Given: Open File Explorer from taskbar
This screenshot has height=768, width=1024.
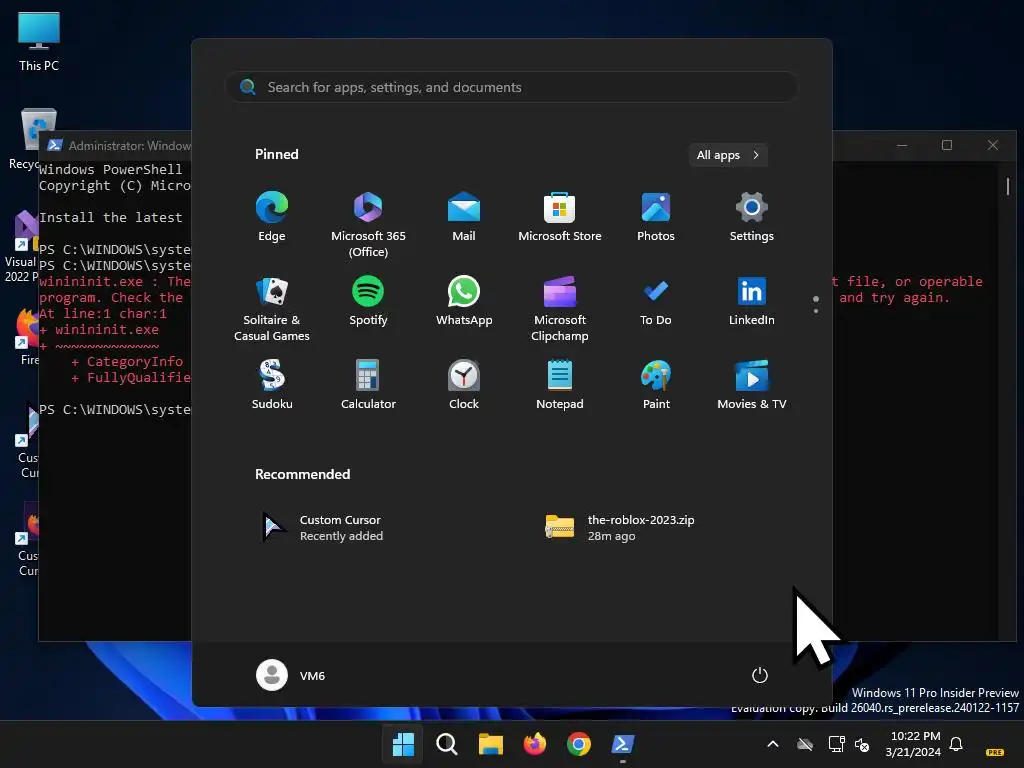Looking at the screenshot, I should pyautogui.click(x=490, y=744).
